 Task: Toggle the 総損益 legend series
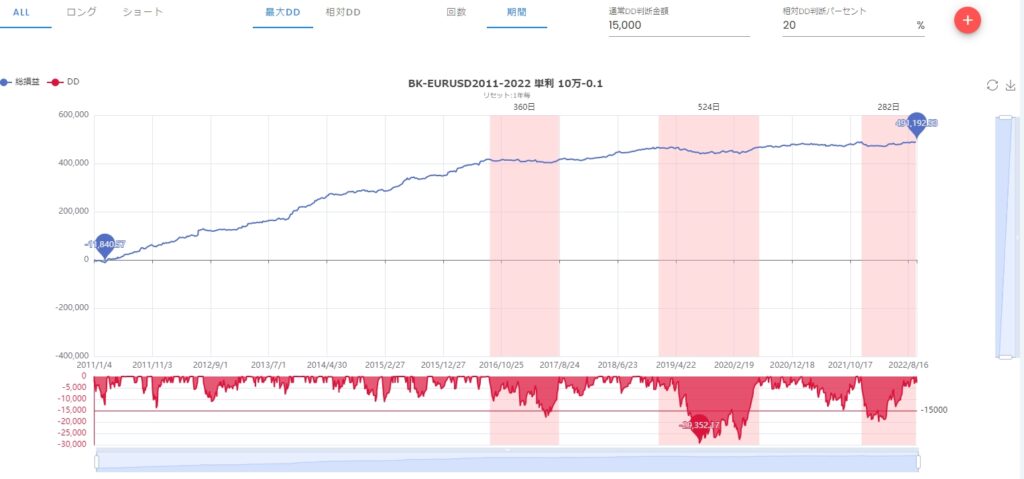click(19, 82)
